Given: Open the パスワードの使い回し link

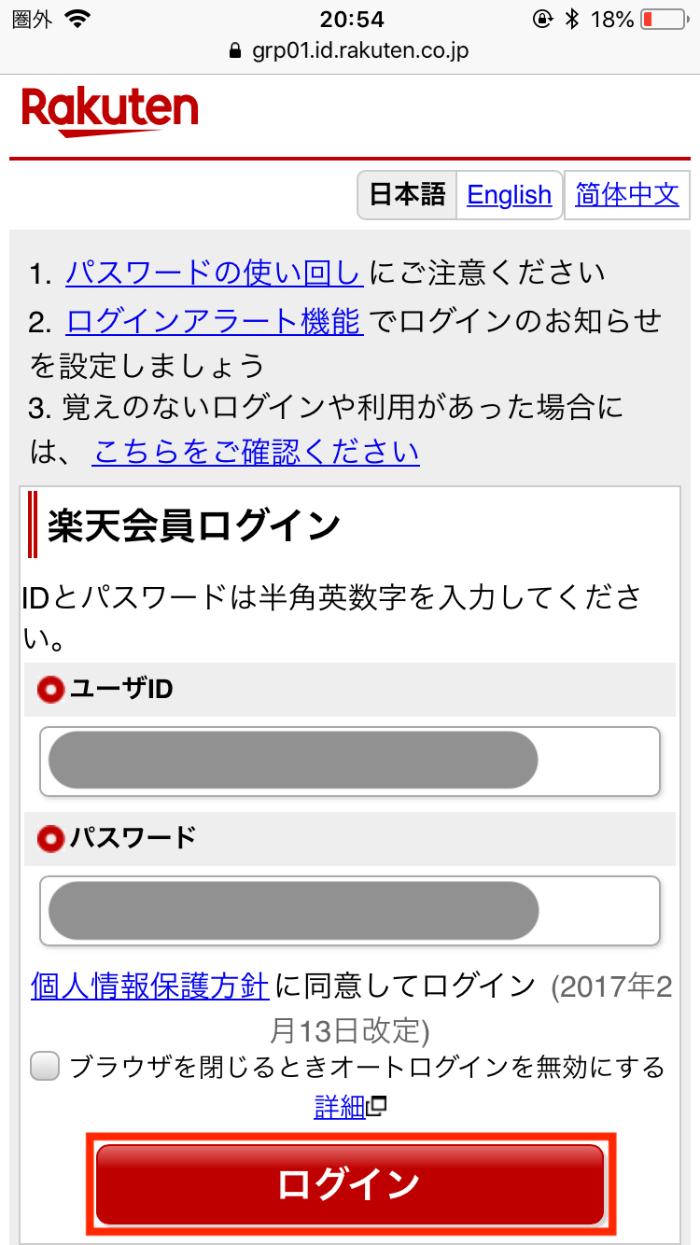Looking at the screenshot, I should [214, 272].
